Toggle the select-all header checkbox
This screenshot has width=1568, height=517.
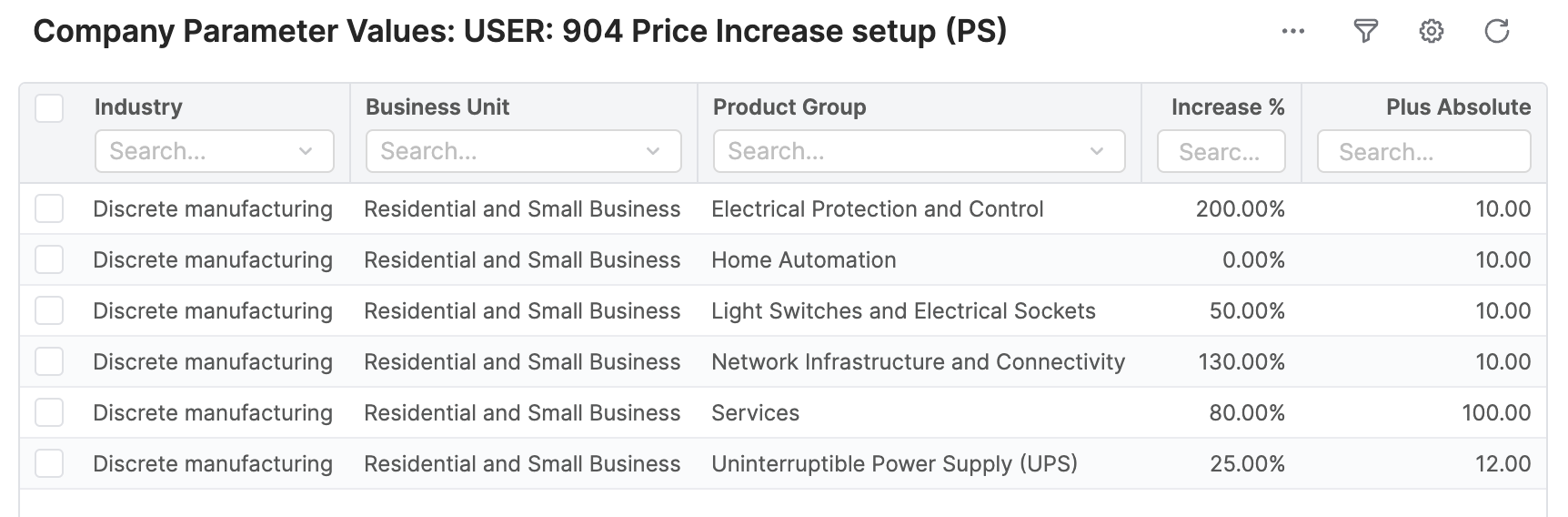point(49,108)
